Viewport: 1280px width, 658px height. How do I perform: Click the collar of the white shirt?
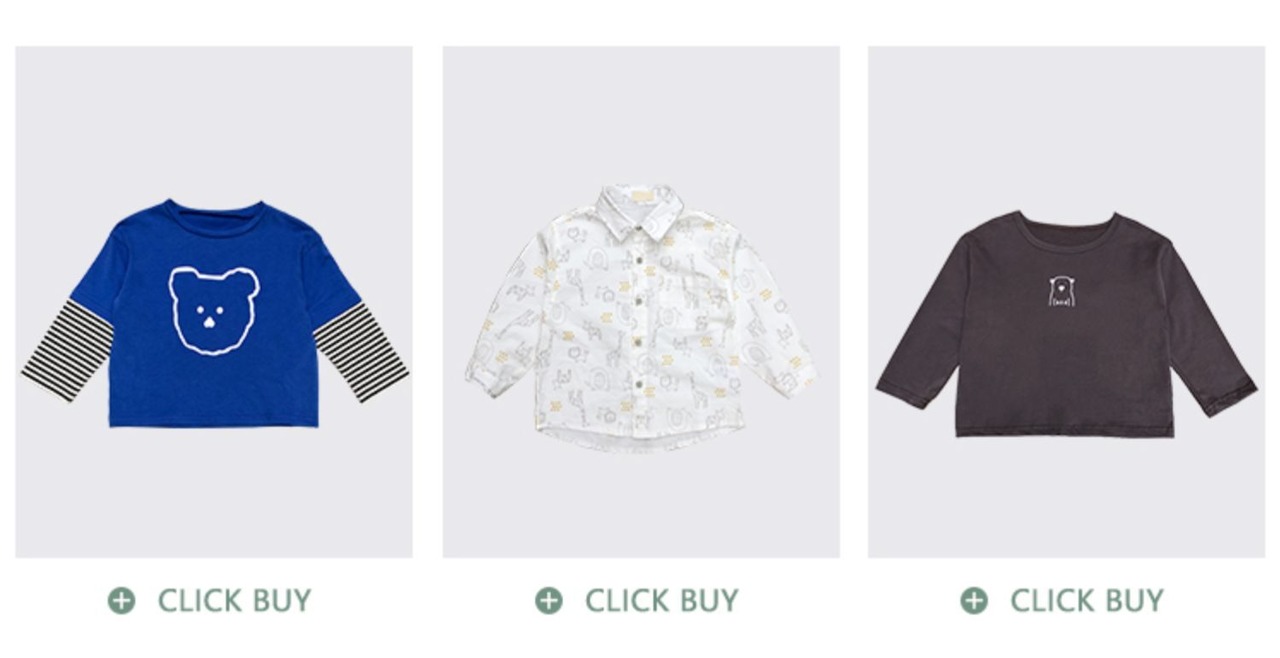(640, 210)
